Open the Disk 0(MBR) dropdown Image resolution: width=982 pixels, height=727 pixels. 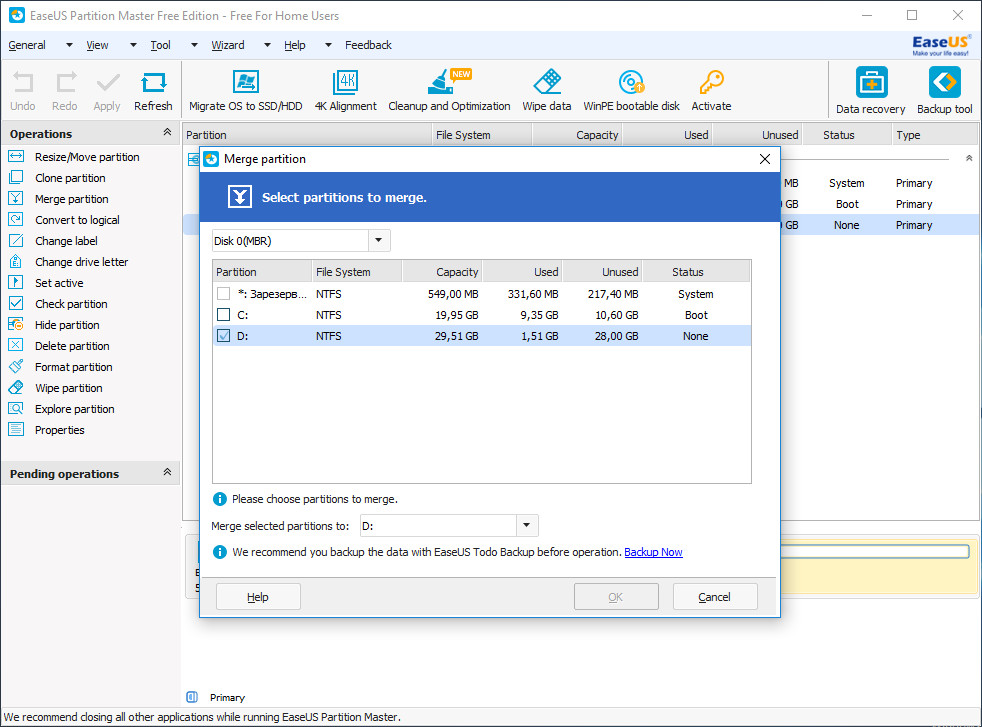(379, 240)
